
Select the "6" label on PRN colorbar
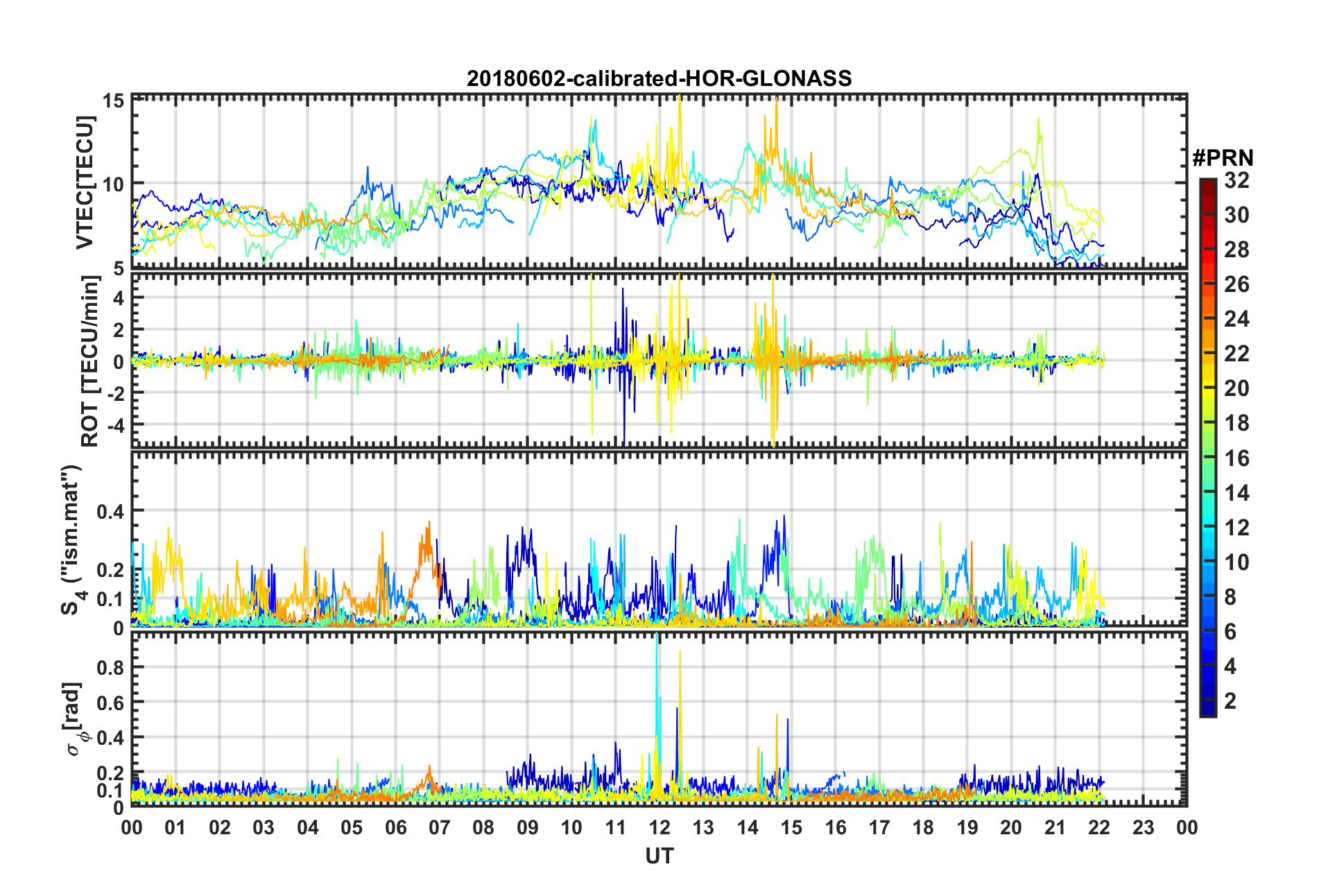[x=1230, y=632]
